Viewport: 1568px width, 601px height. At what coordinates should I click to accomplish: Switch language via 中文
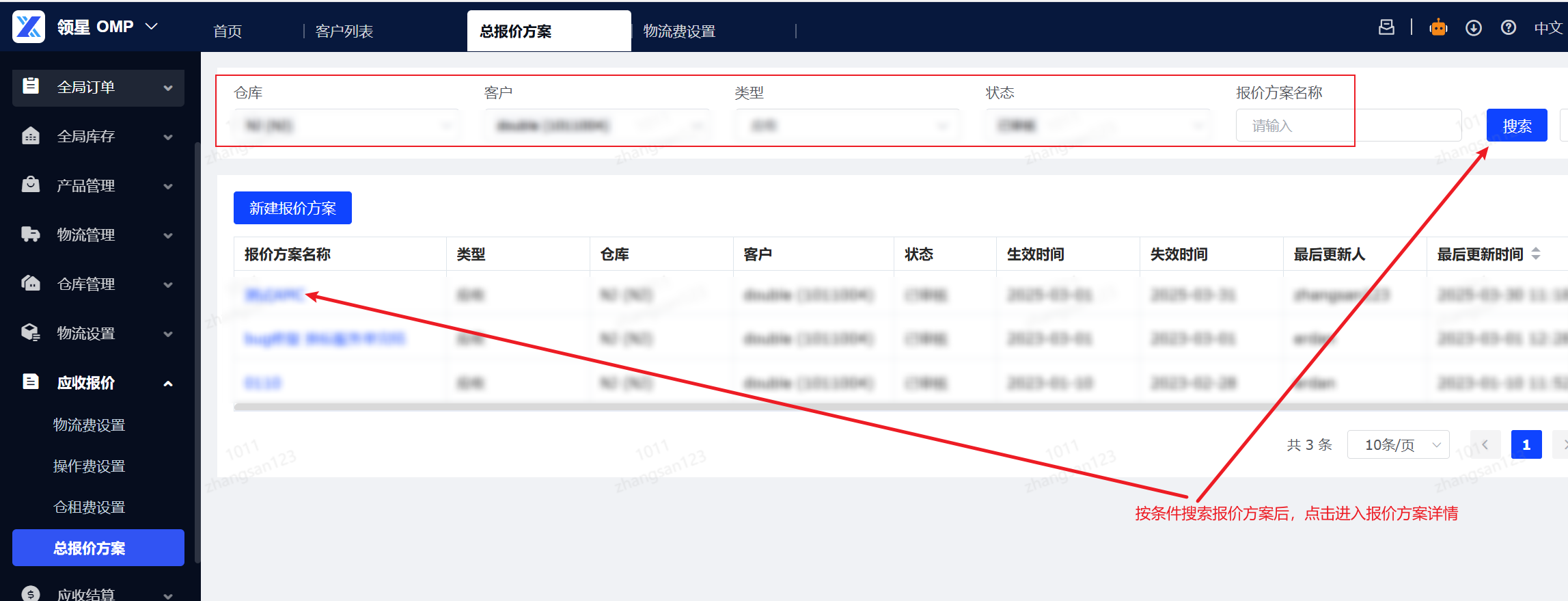[1548, 28]
